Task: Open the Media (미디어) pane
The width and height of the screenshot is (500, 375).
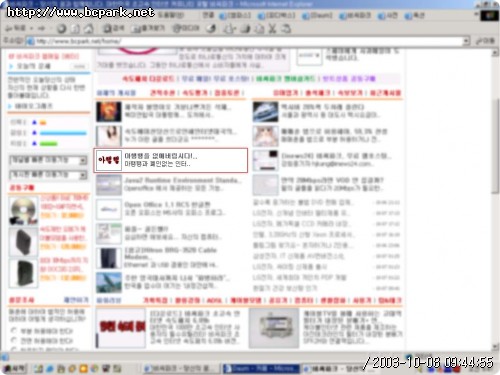Action: point(185,29)
